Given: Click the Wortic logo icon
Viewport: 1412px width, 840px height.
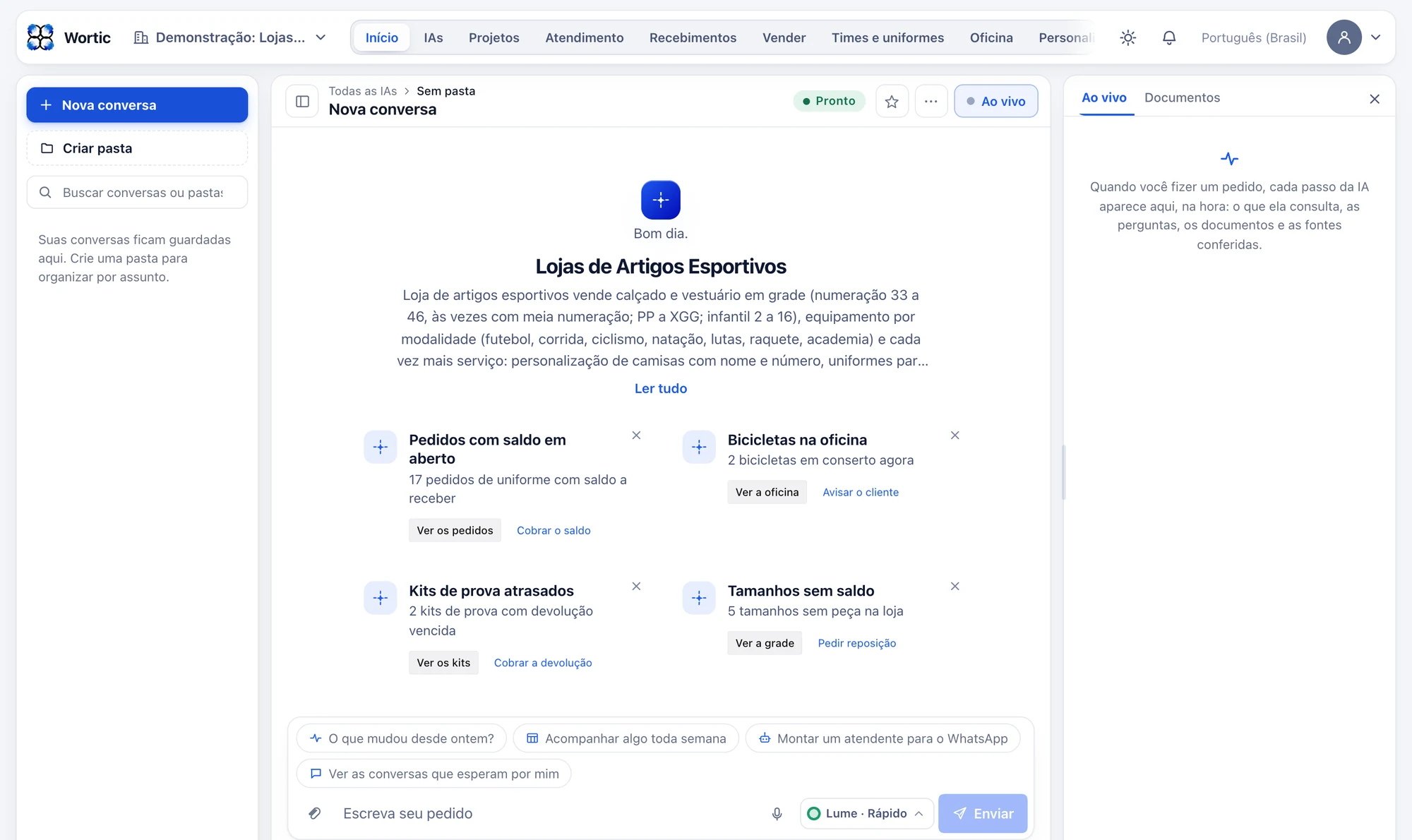Looking at the screenshot, I should [x=40, y=37].
